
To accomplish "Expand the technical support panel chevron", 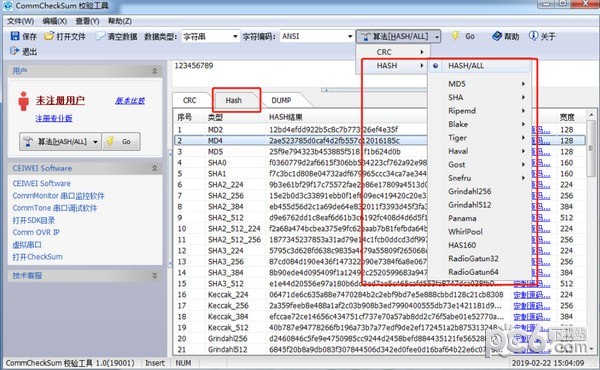I will coord(155,275).
